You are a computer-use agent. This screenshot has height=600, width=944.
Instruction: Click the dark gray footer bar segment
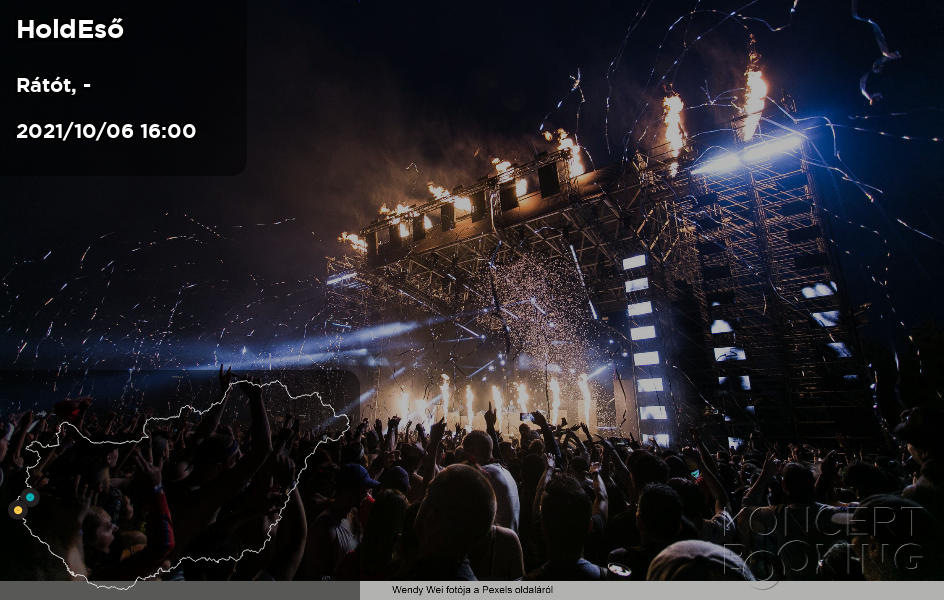pos(179,590)
